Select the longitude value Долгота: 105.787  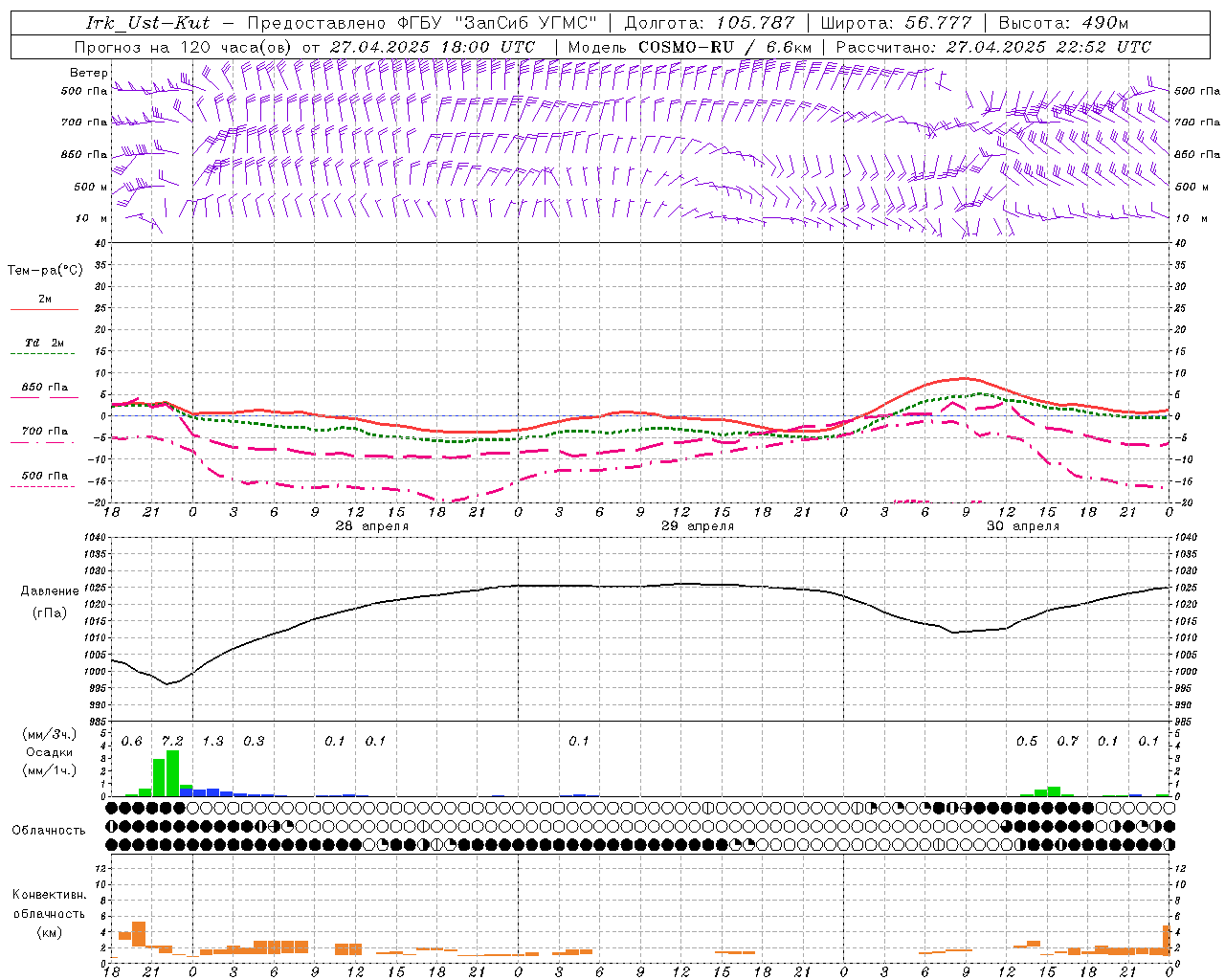[709, 23]
